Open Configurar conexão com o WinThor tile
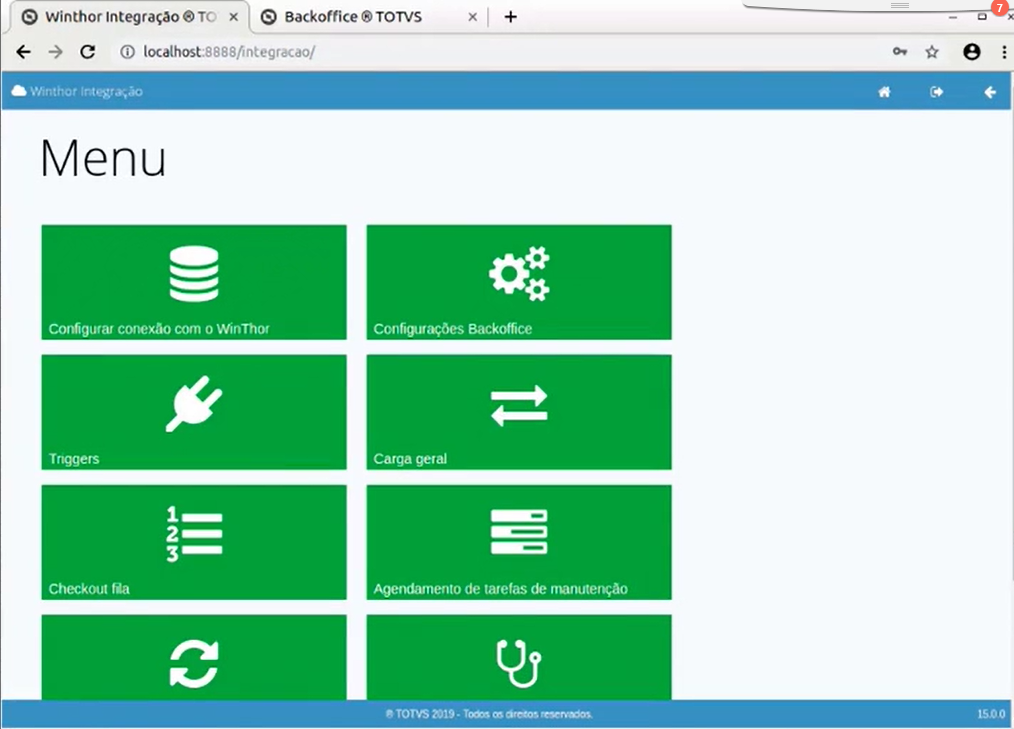Screen dimensions: 1014x729 coord(194,282)
